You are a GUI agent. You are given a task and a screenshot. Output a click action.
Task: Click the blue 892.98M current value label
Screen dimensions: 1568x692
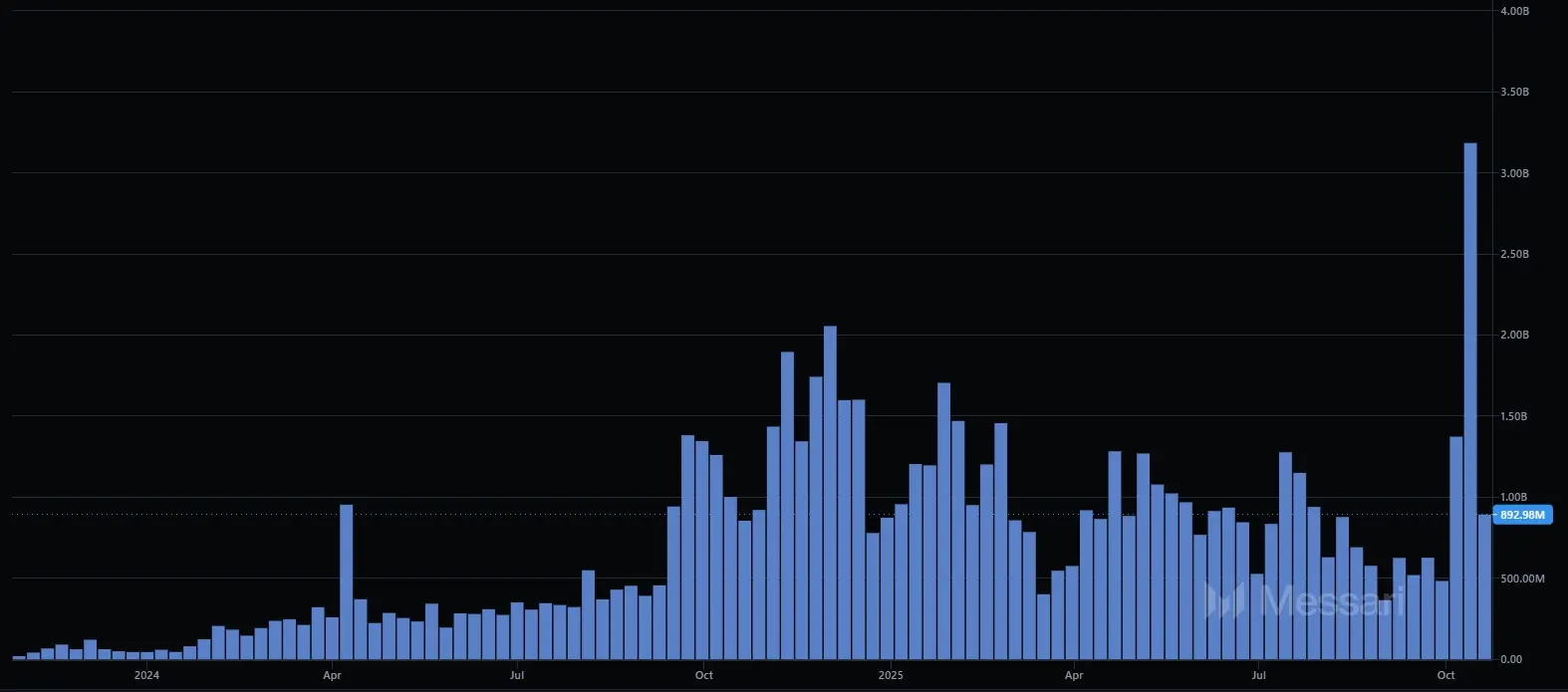[1522, 515]
